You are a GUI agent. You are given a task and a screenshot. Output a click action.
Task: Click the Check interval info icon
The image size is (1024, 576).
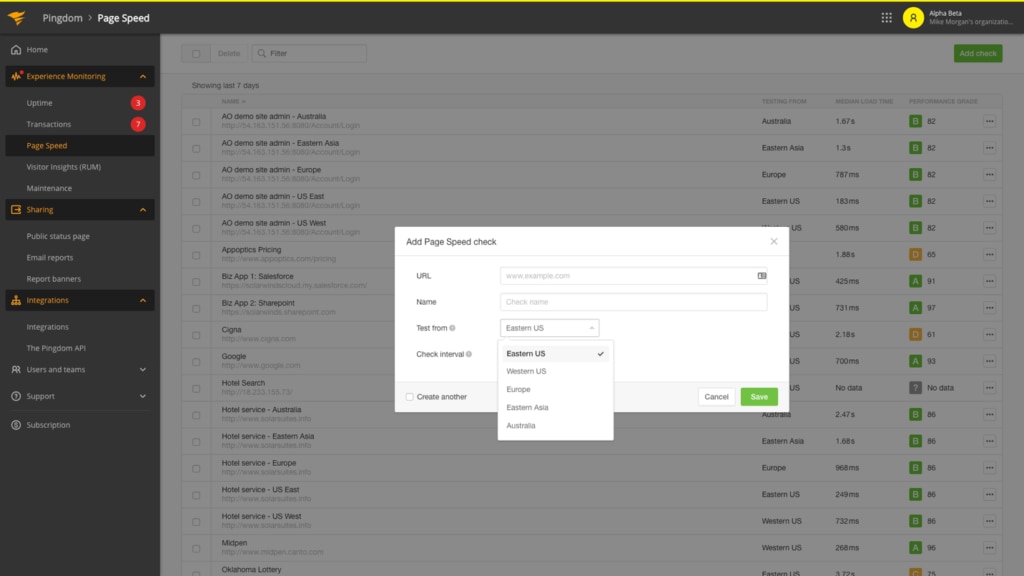(469, 355)
